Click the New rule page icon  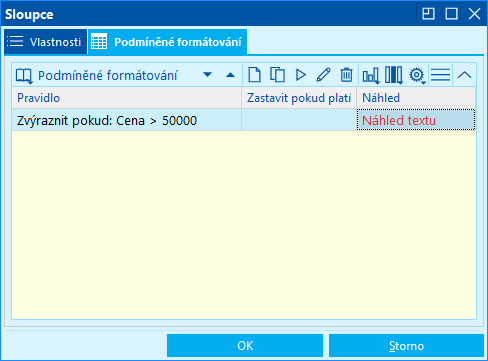(254, 75)
